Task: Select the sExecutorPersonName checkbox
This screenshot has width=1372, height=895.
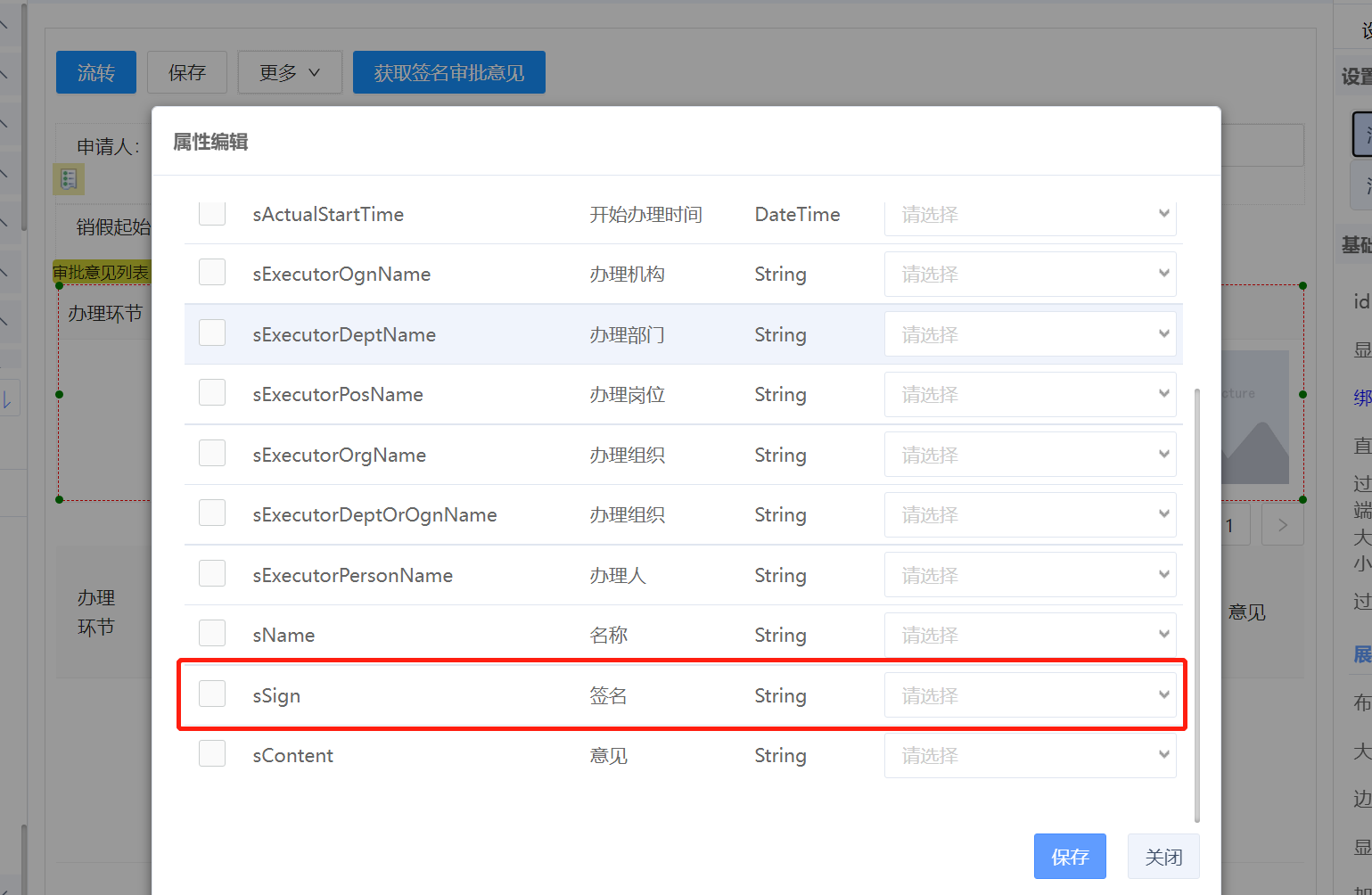Action: (x=212, y=574)
